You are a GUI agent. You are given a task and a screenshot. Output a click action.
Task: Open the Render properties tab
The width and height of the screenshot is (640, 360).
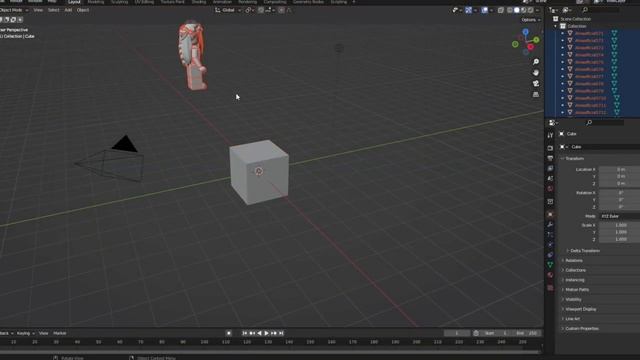(x=550, y=148)
